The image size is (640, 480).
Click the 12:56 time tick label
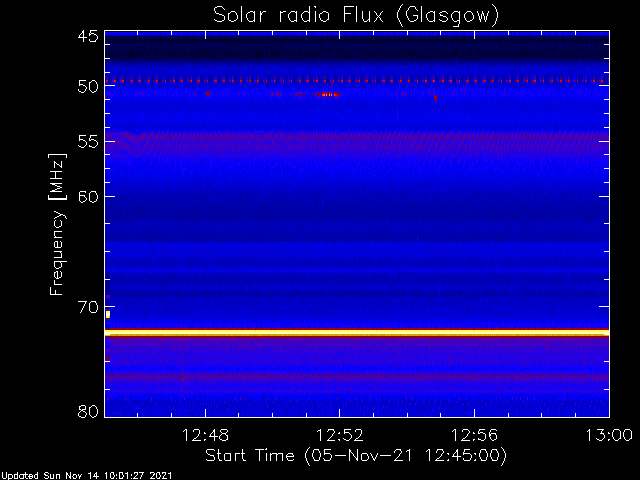click(x=474, y=435)
